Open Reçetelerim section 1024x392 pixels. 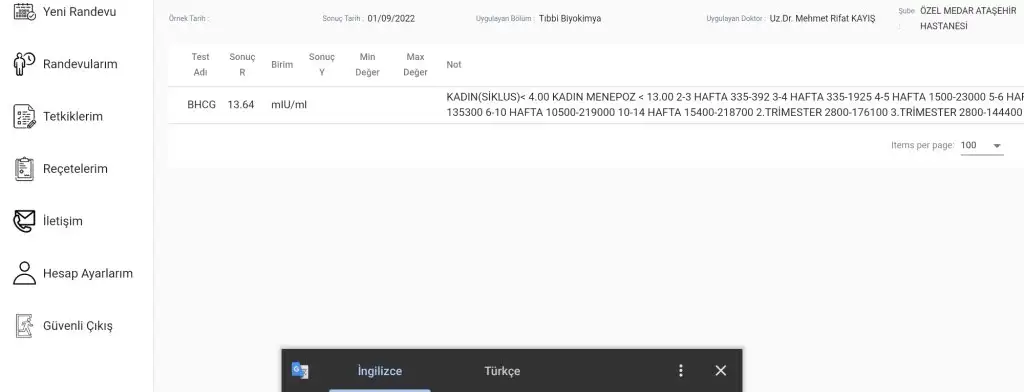[x=76, y=169]
